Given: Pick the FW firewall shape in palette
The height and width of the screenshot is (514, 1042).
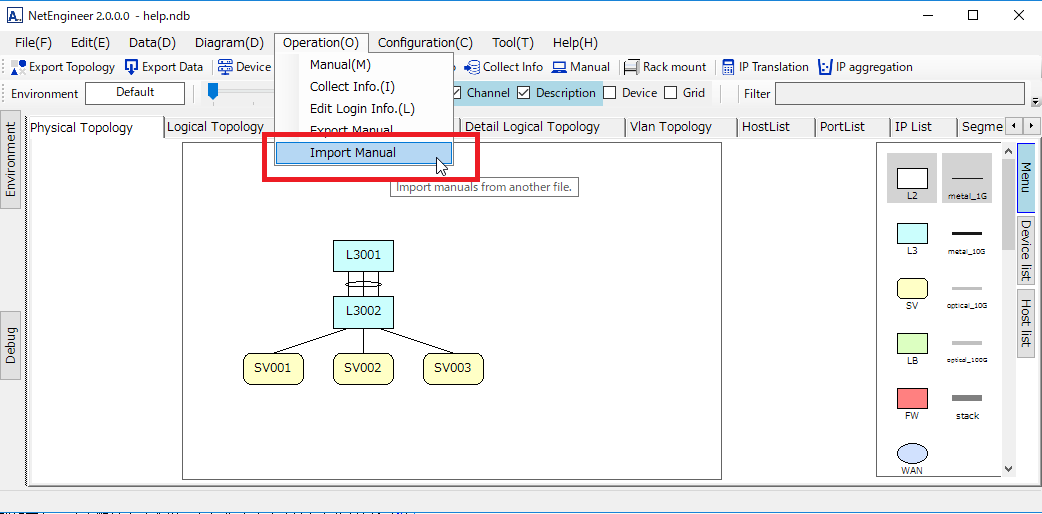Looking at the screenshot, I should (x=912, y=399).
